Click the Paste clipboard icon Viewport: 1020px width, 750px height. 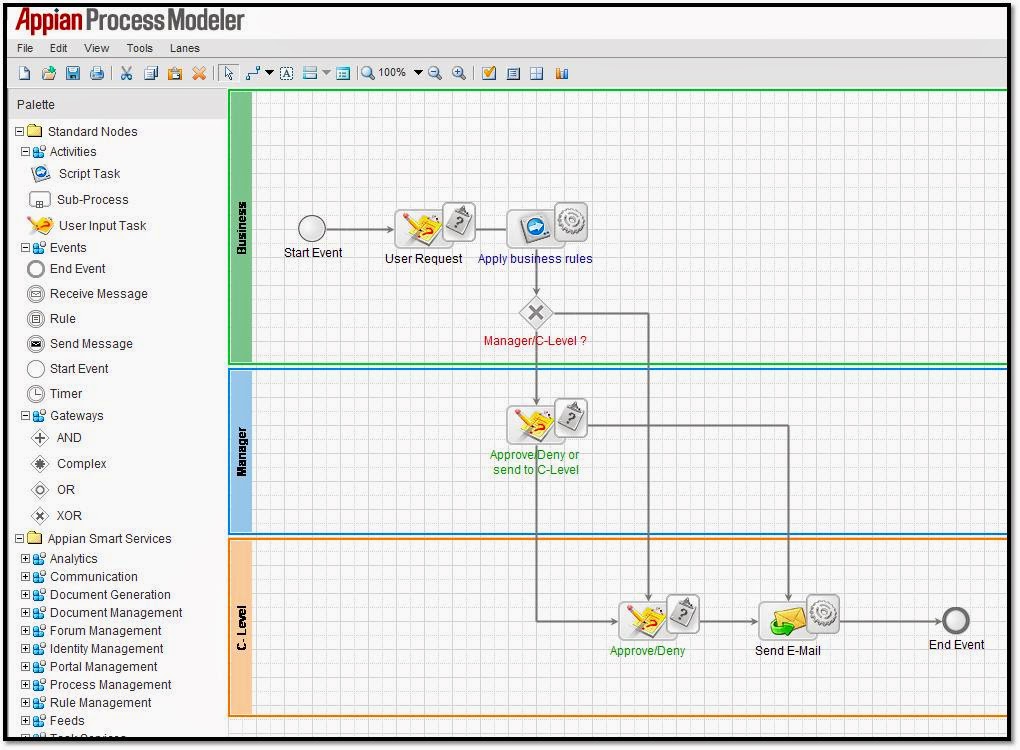click(x=174, y=74)
